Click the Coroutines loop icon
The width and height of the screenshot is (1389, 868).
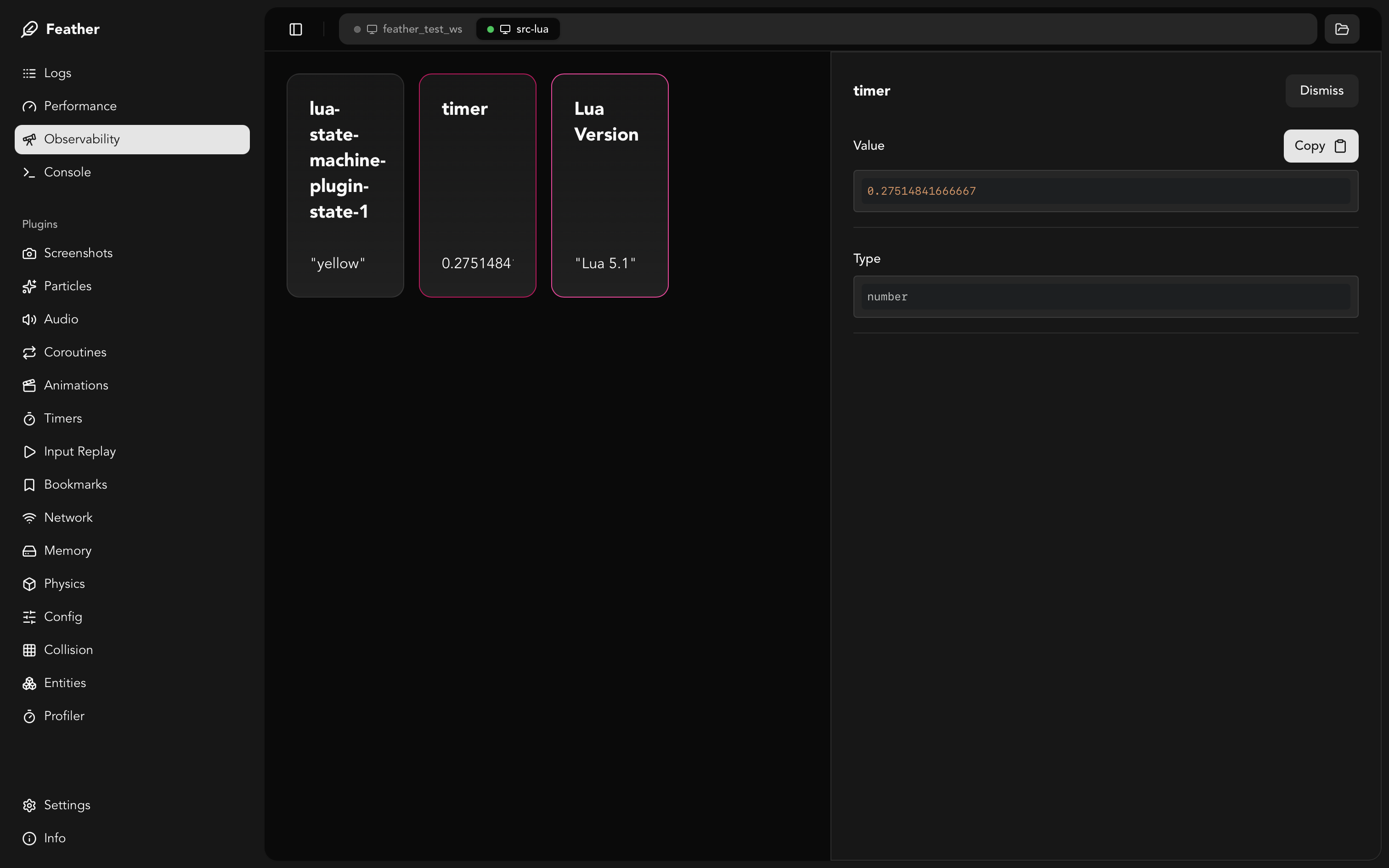coord(29,353)
